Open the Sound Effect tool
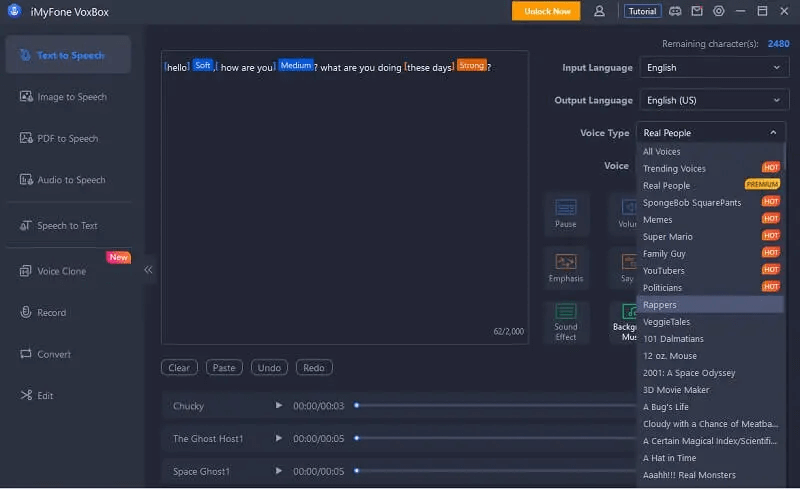The width and height of the screenshot is (800, 489). coord(566,322)
